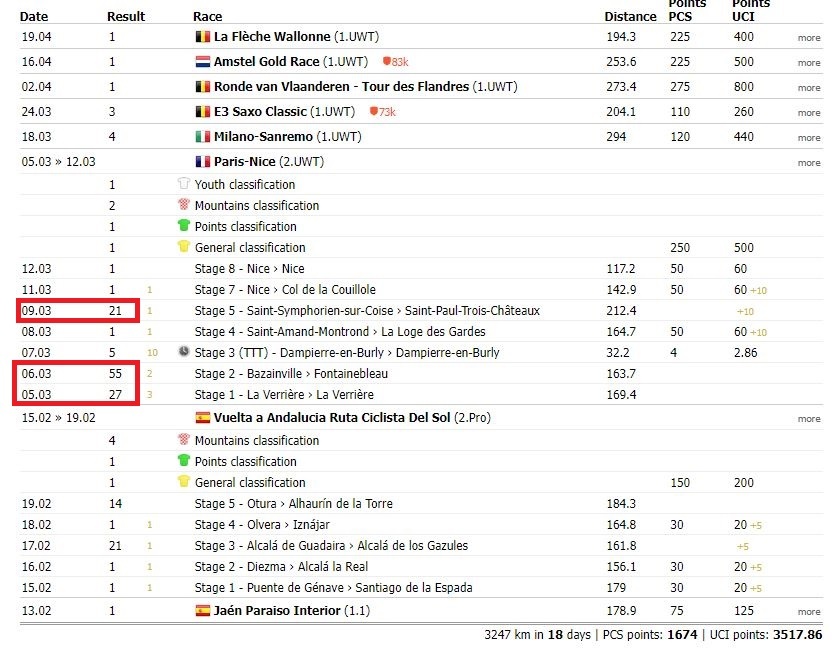
Task: Open the Amstel Gold Race link
Action: click(x=266, y=62)
